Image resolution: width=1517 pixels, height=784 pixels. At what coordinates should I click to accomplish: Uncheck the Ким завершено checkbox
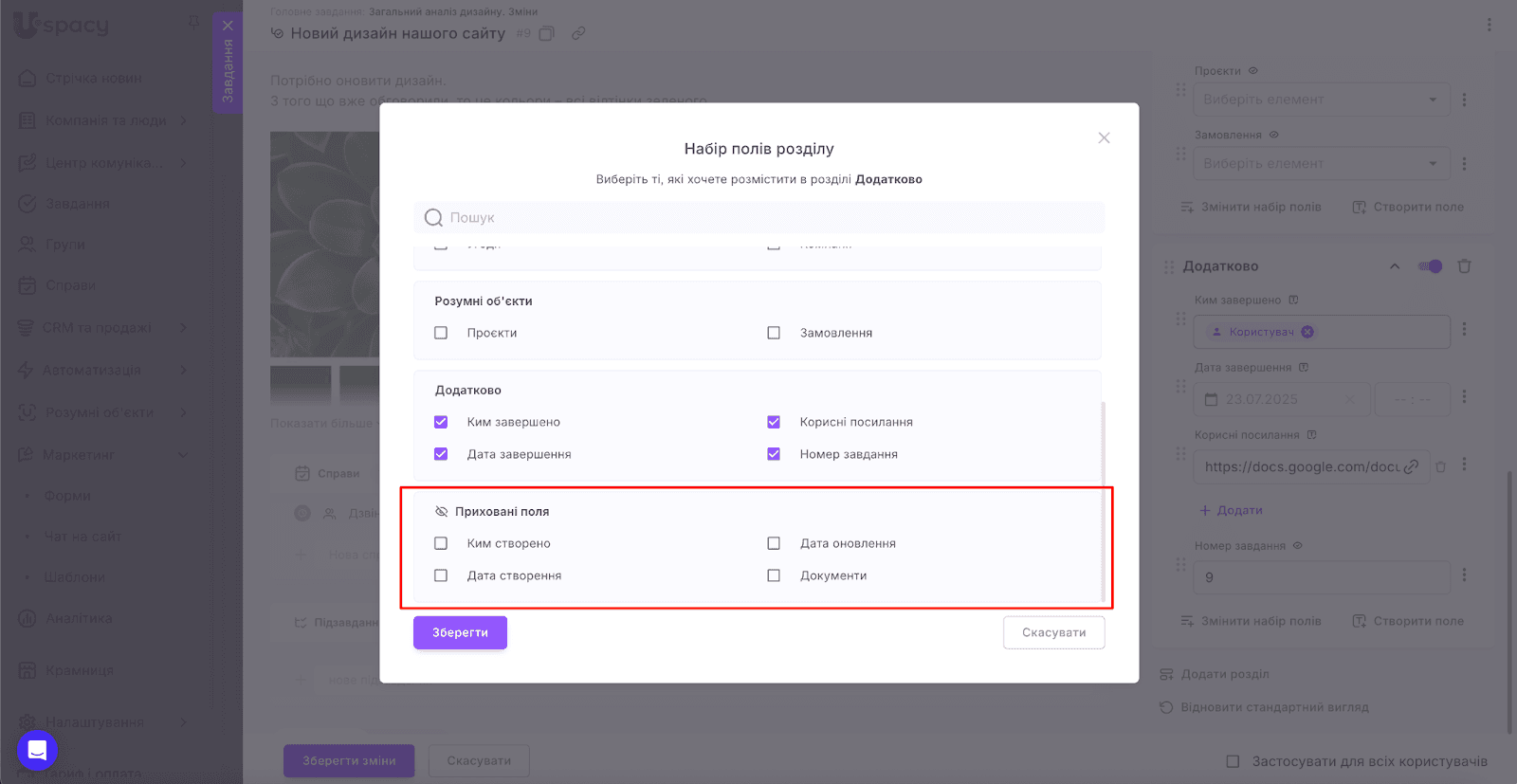[441, 422]
